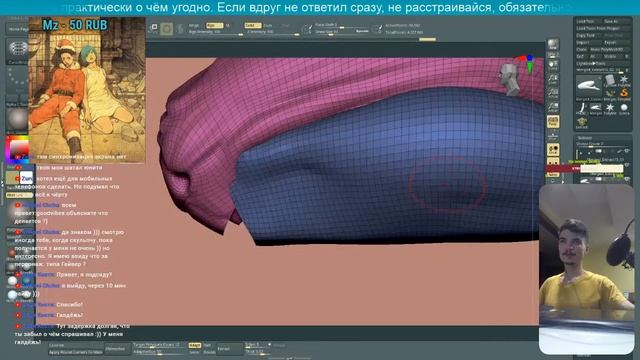Click the Copy Tool button
The height and width of the screenshot is (360, 640).
[x=588, y=36]
